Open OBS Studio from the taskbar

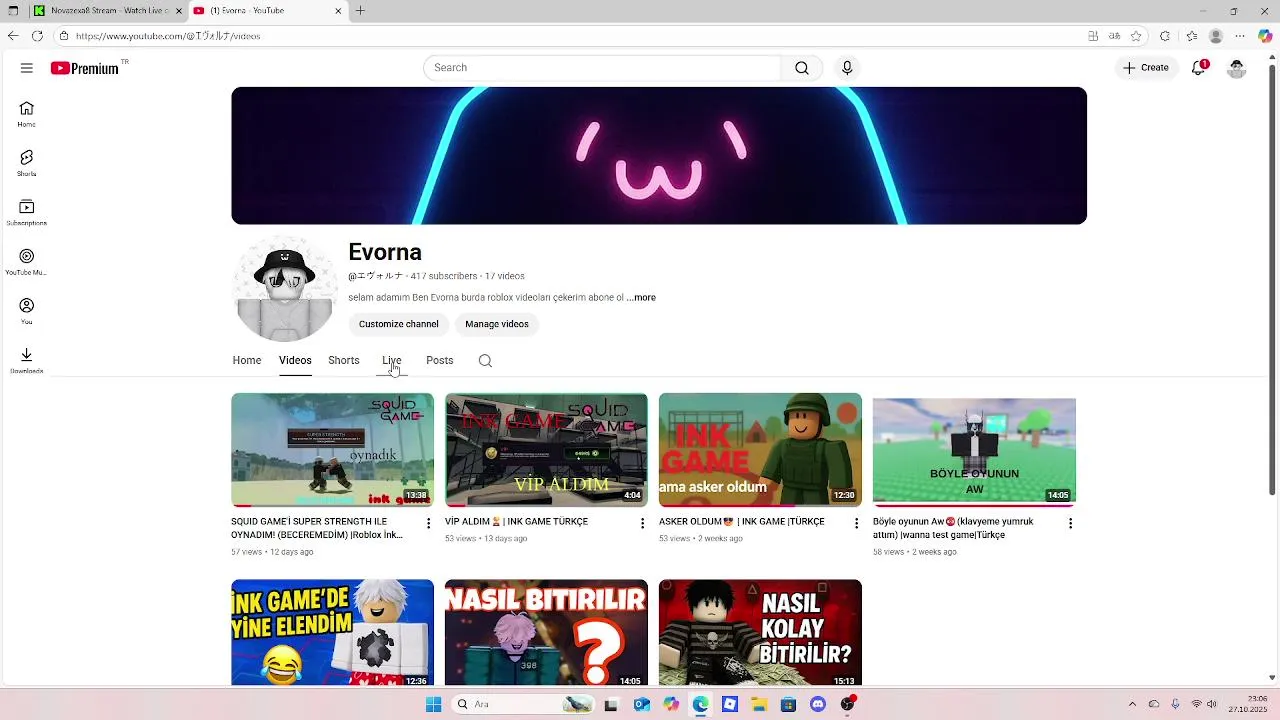pos(848,705)
